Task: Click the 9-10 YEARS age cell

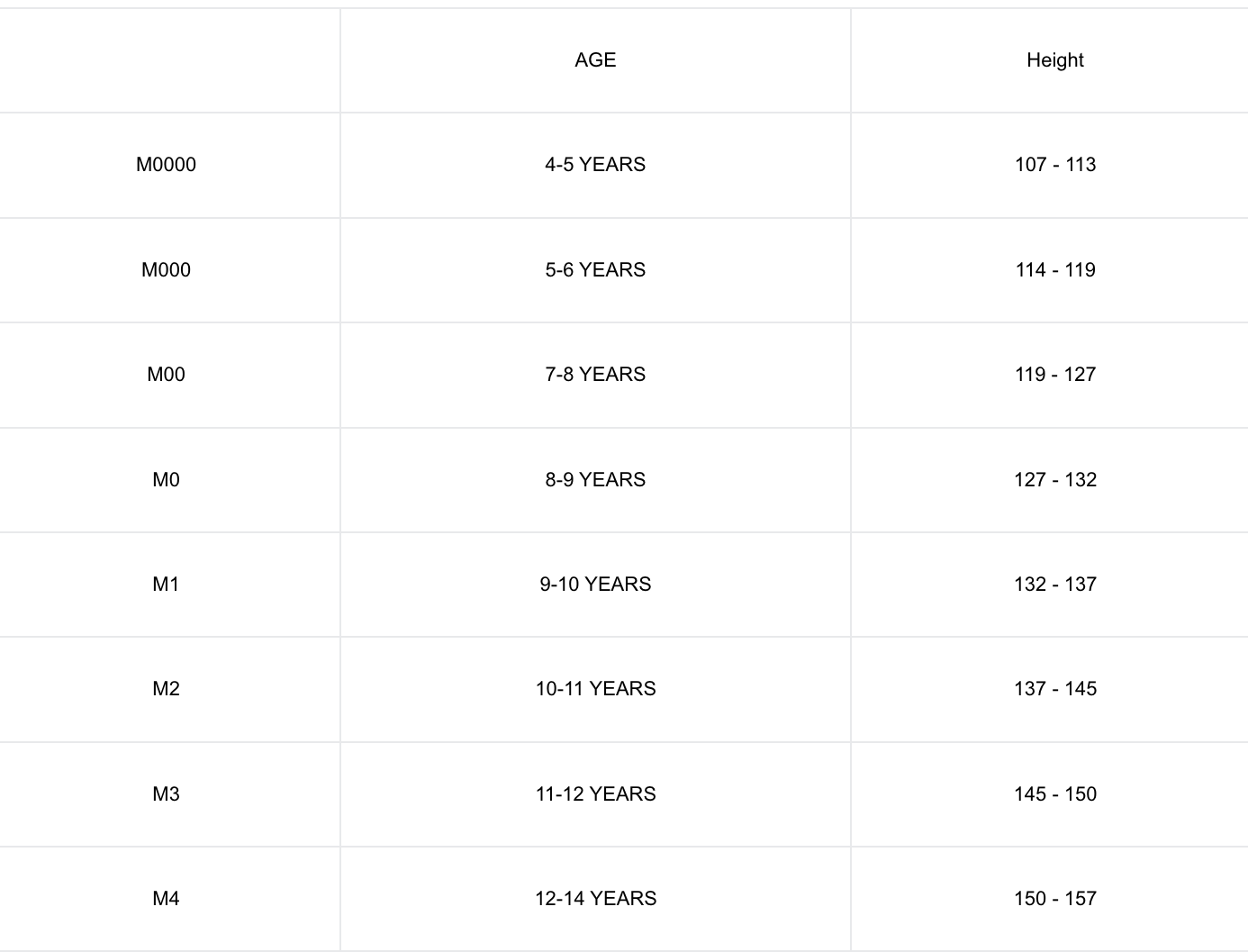Action: pyautogui.click(x=595, y=585)
